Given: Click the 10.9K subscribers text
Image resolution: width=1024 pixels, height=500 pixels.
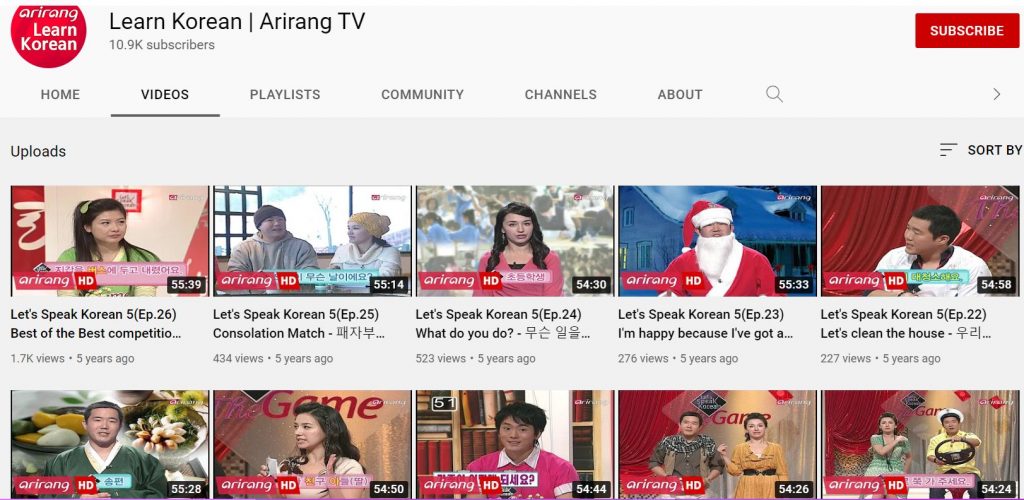Looking at the screenshot, I should [161, 45].
